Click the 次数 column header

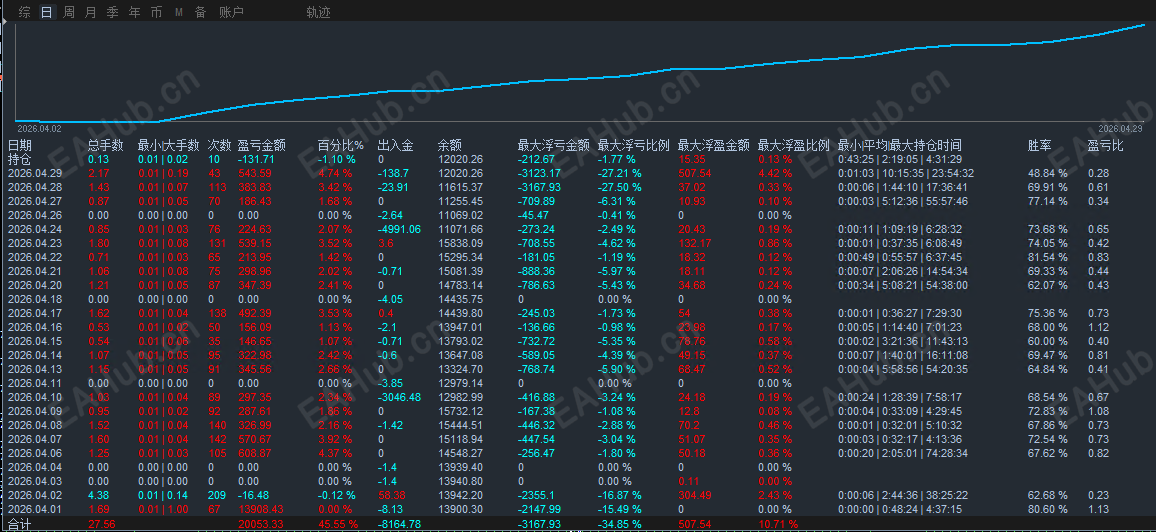pyautogui.click(x=220, y=145)
